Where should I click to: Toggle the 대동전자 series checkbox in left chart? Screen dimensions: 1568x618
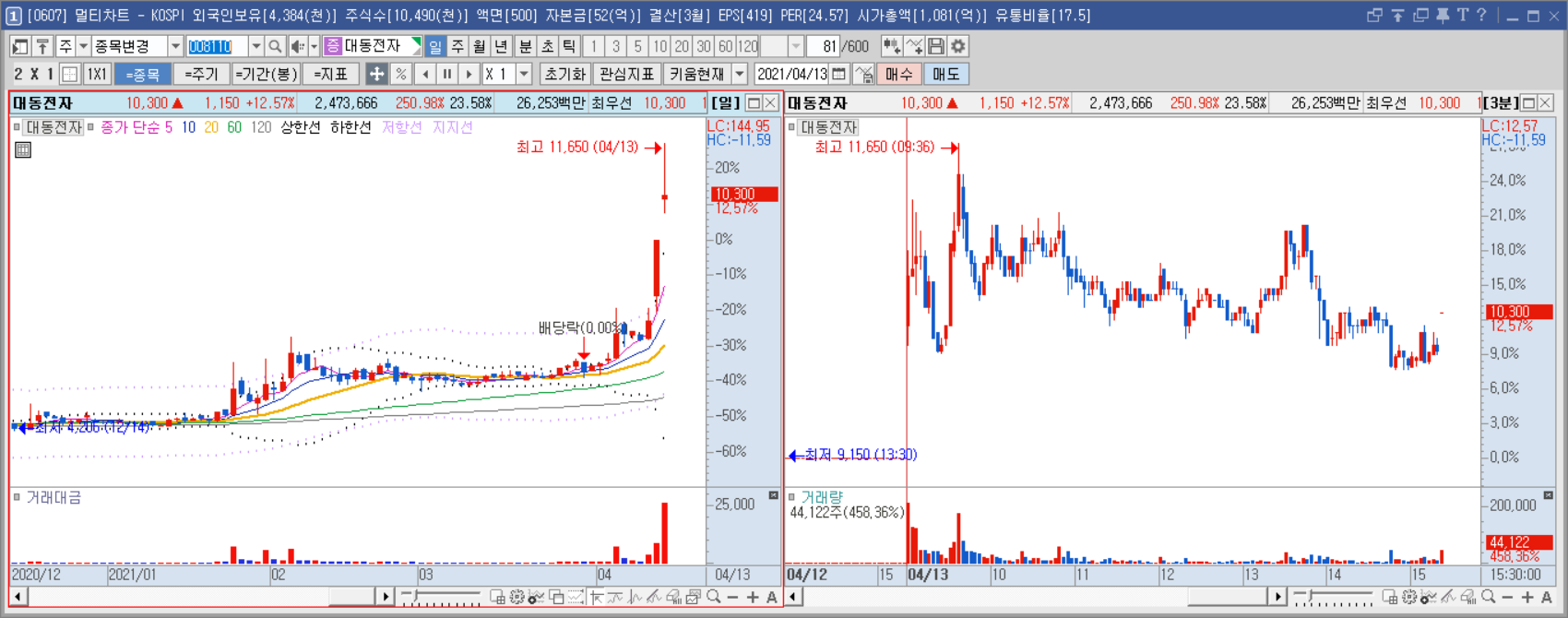pyautogui.click(x=18, y=127)
